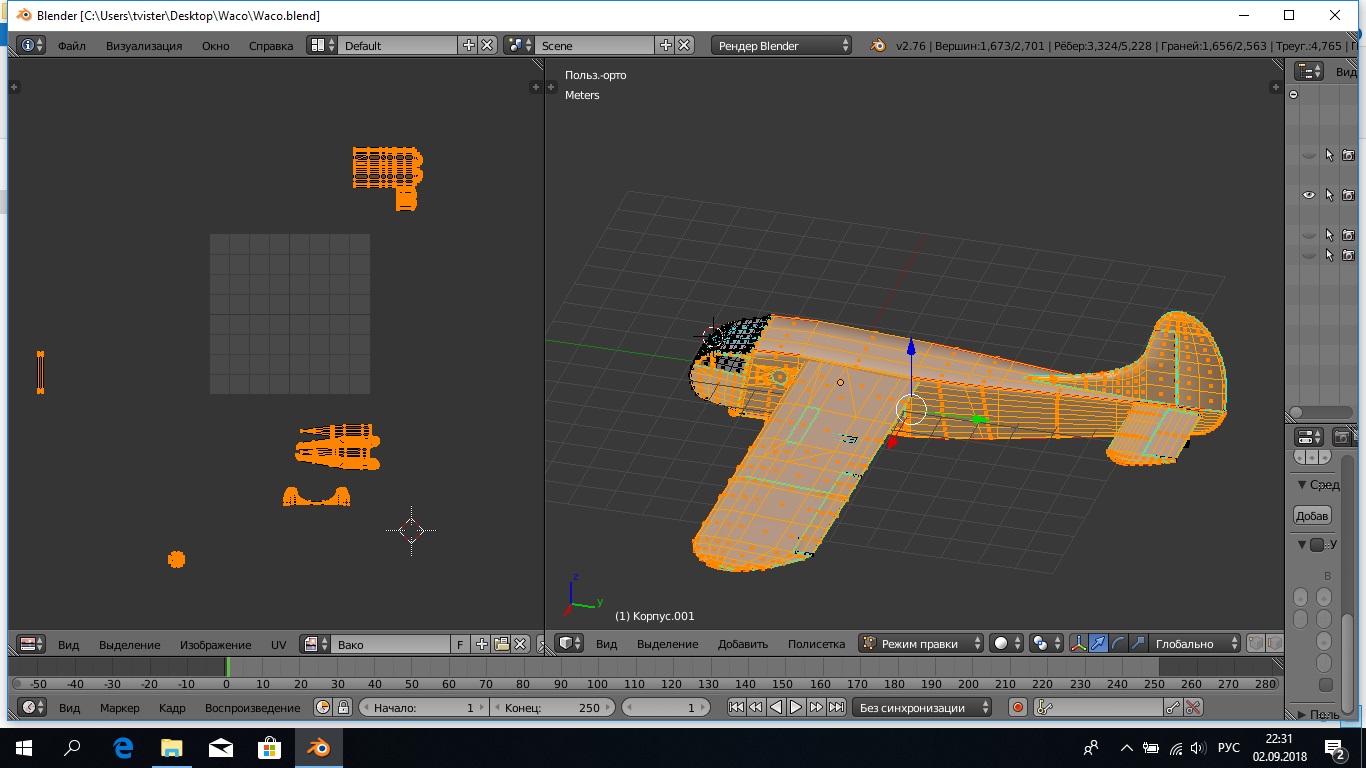Click the Добавить menu in 3D view header
Screen dimensions: 1366x768
click(x=742, y=644)
